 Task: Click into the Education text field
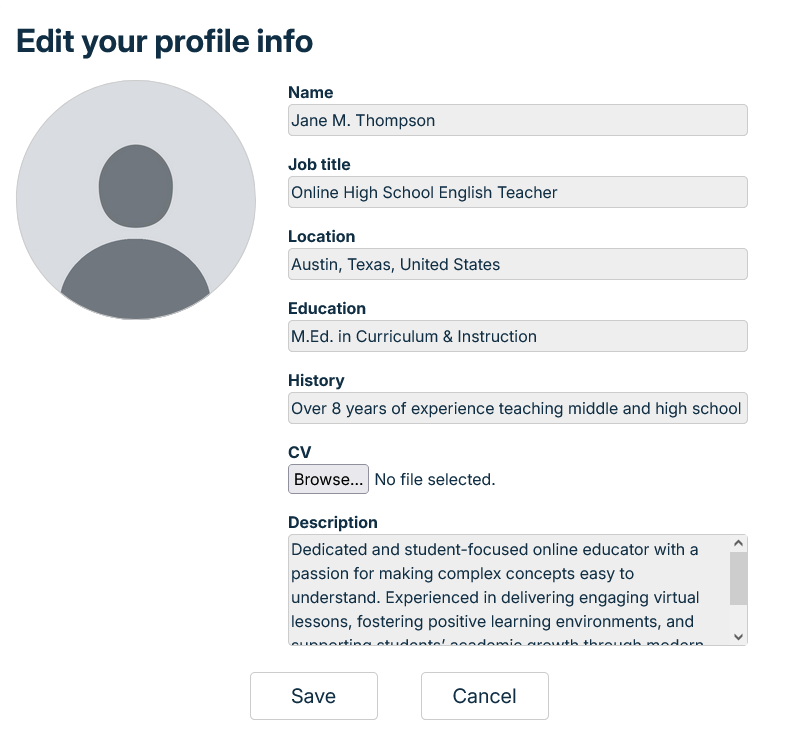point(517,336)
